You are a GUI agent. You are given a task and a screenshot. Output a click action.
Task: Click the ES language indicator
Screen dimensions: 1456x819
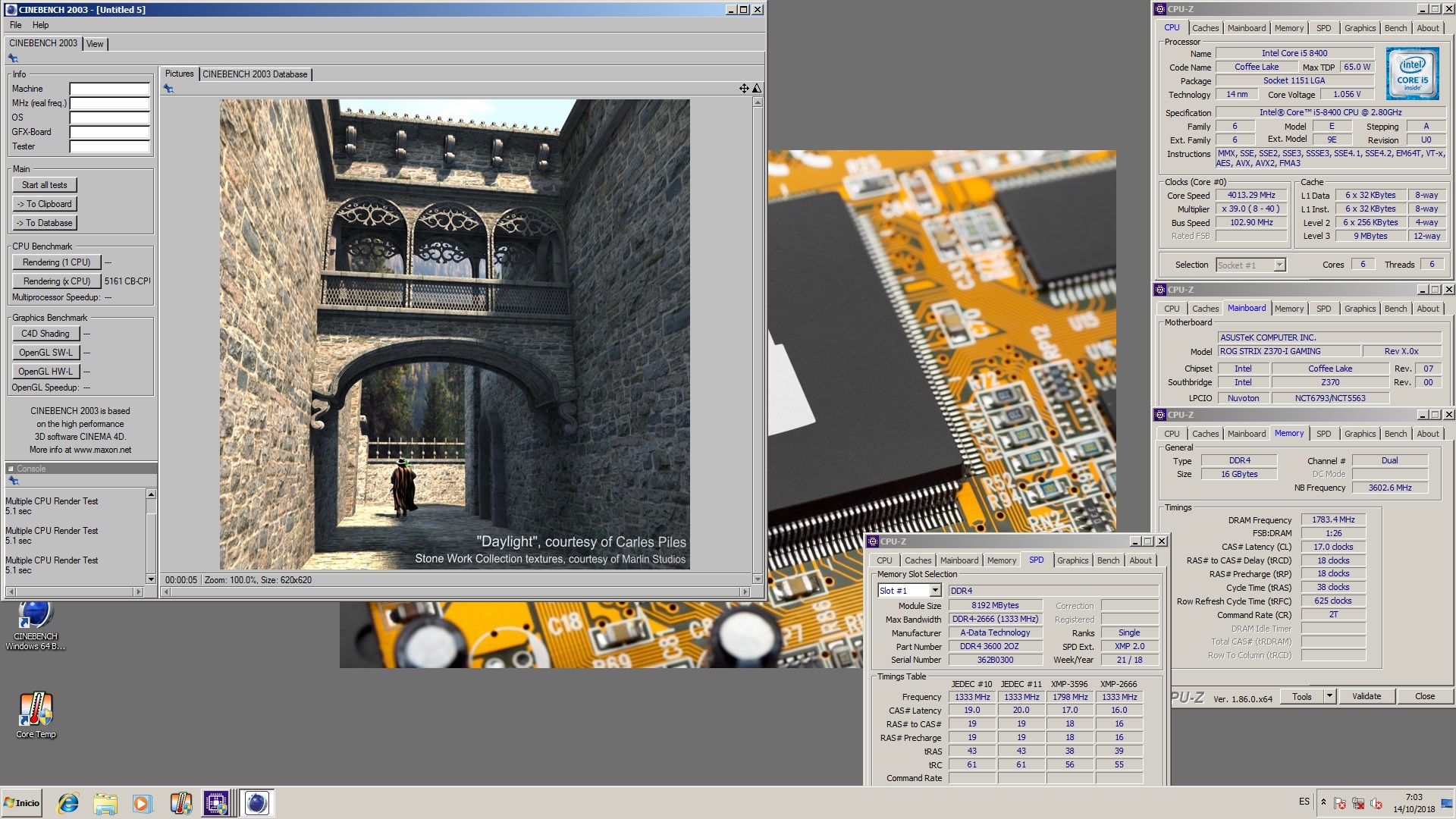pyautogui.click(x=1304, y=802)
